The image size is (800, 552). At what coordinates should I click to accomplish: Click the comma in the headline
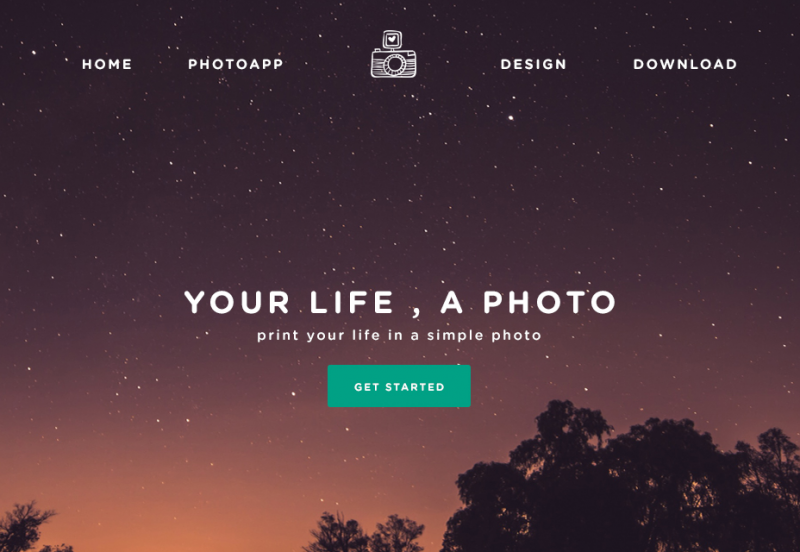point(416,312)
